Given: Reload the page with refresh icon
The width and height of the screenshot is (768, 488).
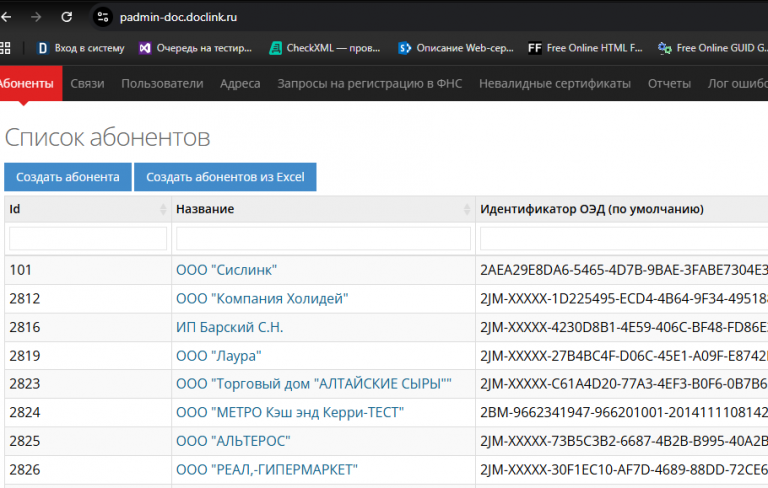Looking at the screenshot, I should [67, 17].
